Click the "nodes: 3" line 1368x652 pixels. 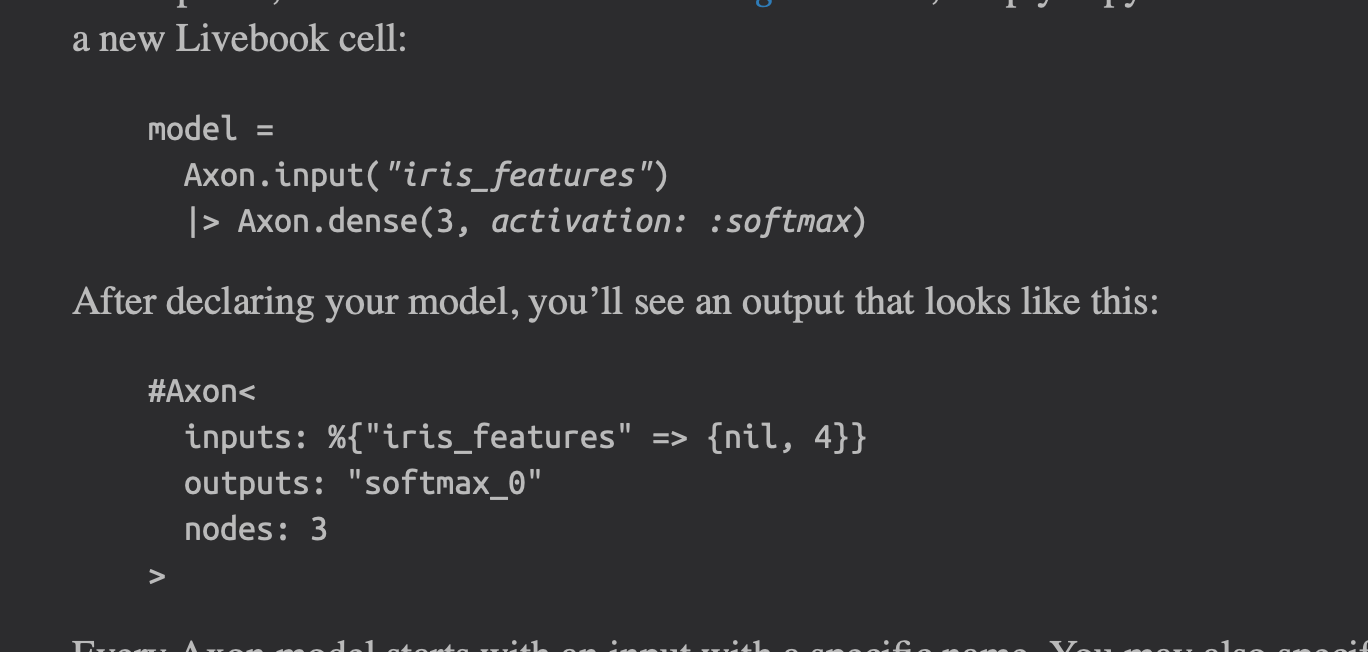(x=256, y=529)
